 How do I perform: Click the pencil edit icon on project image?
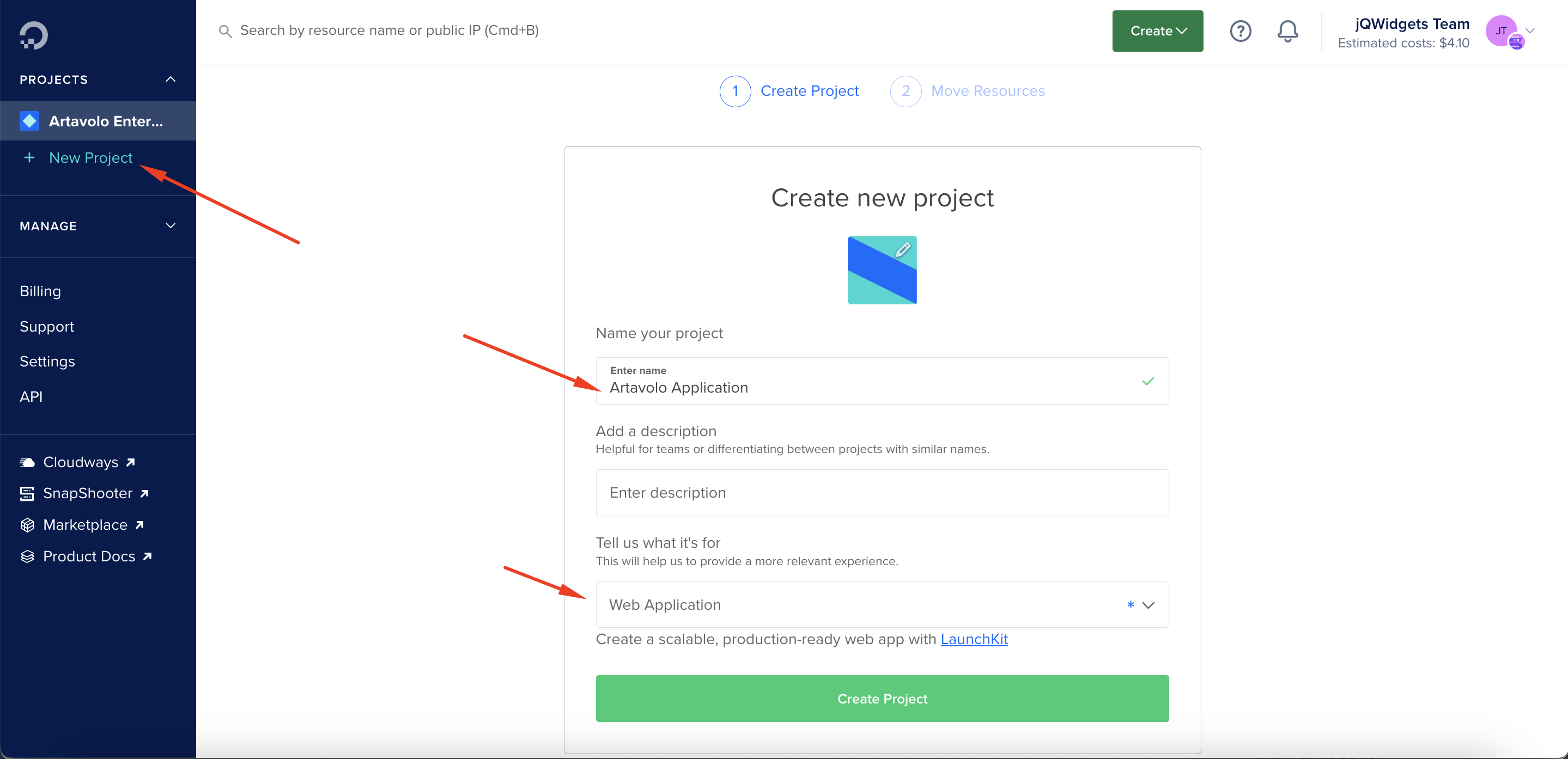pos(903,249)
